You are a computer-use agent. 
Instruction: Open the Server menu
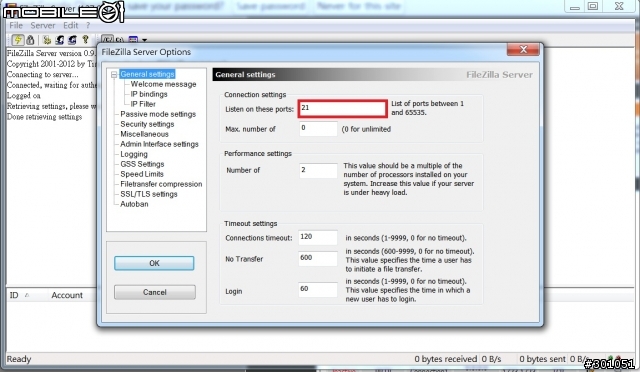[42, 25]
